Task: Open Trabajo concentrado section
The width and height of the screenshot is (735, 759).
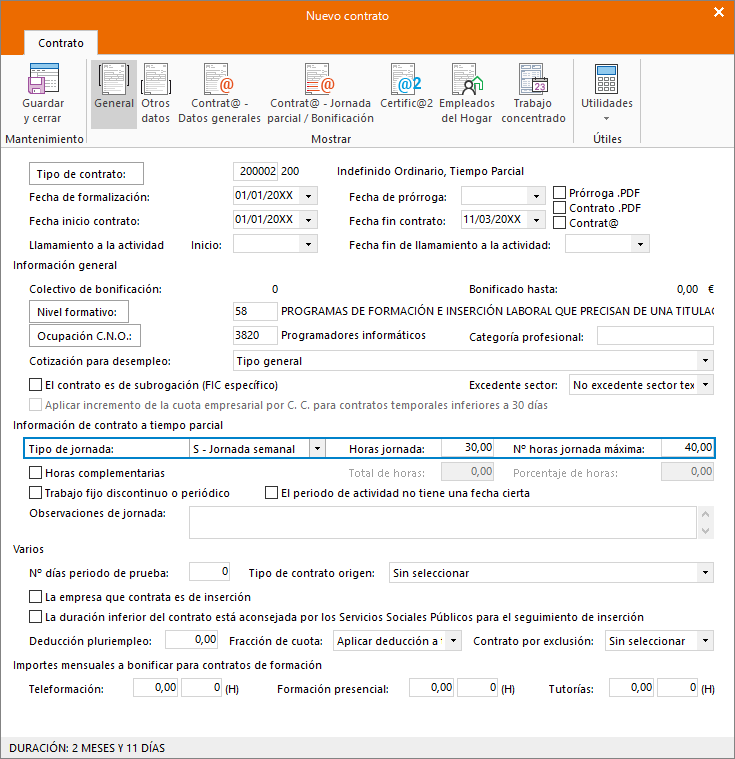Action: pos(533,93)
